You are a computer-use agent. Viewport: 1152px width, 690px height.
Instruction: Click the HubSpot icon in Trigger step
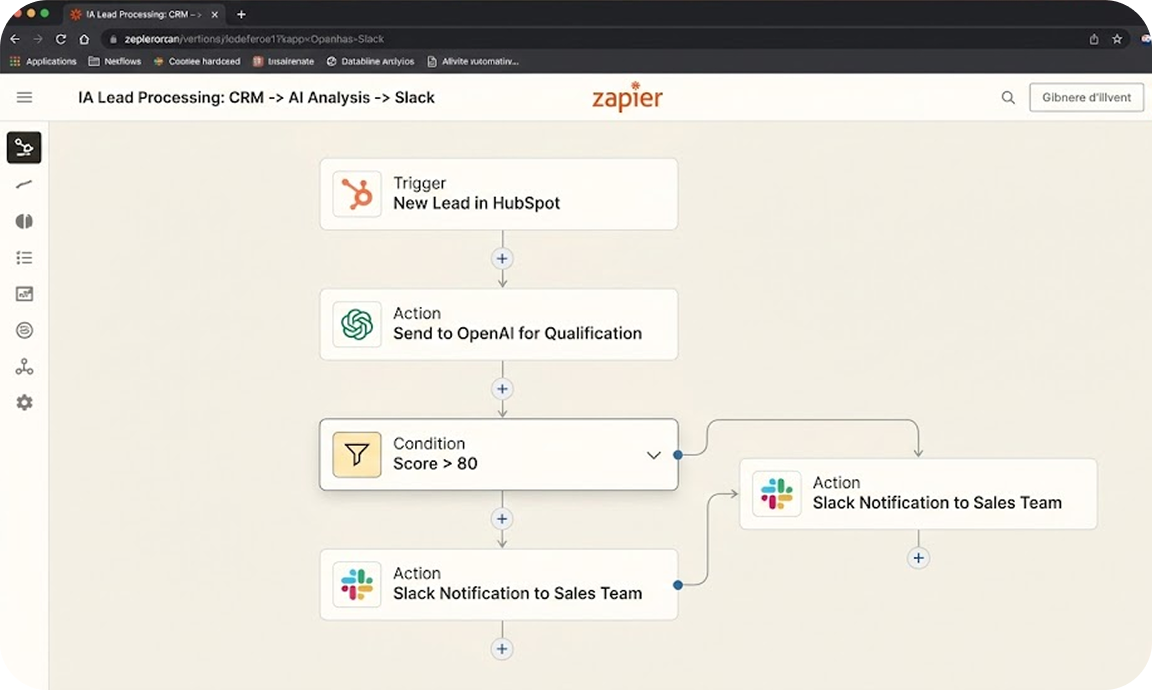[357, 194]
